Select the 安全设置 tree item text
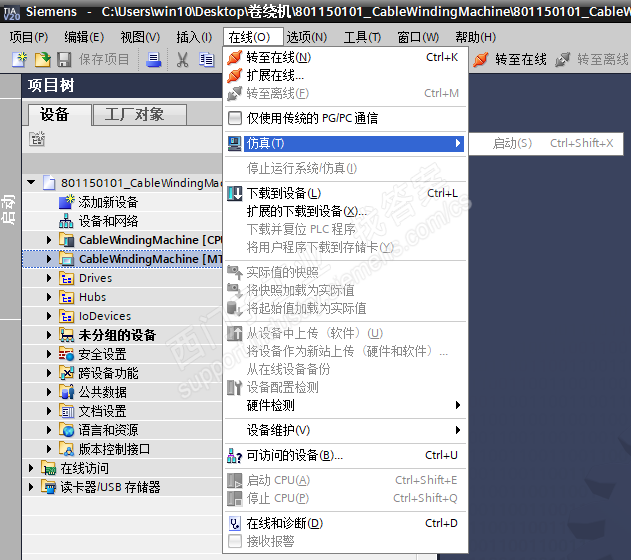 (x=102, y=354)
